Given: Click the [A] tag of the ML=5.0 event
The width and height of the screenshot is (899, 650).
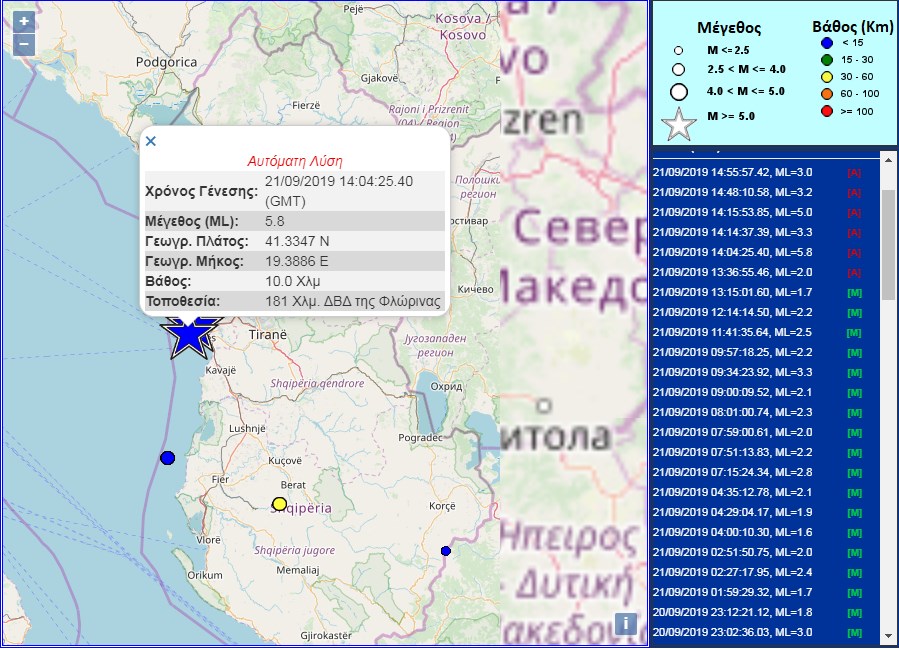Looking at the screenshot, I should click(x=854, y=213).
